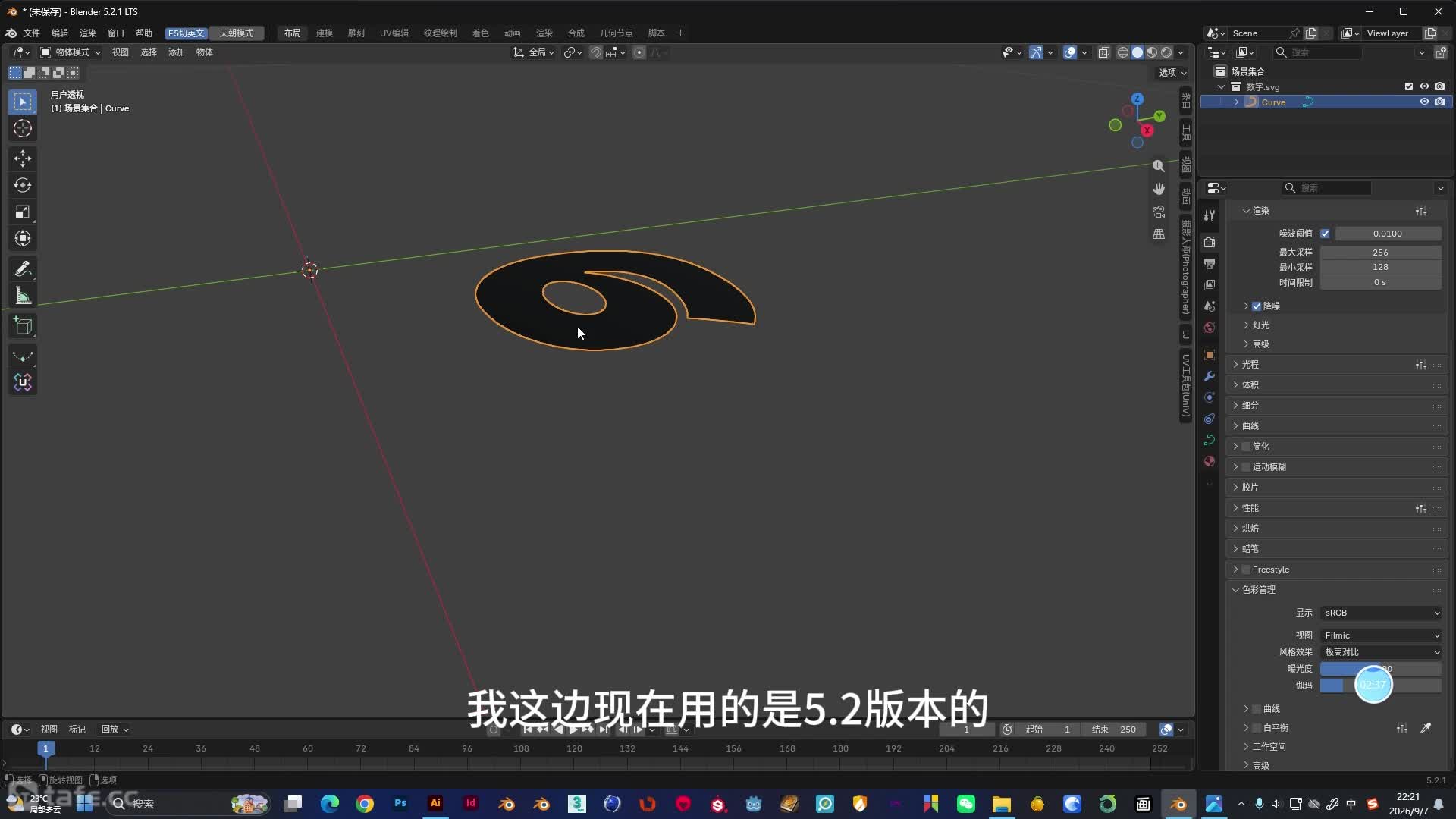Open the 视图 Filmic dropdown
Viewport: 1456px width, 819px height.
[x=1381, y=635]
